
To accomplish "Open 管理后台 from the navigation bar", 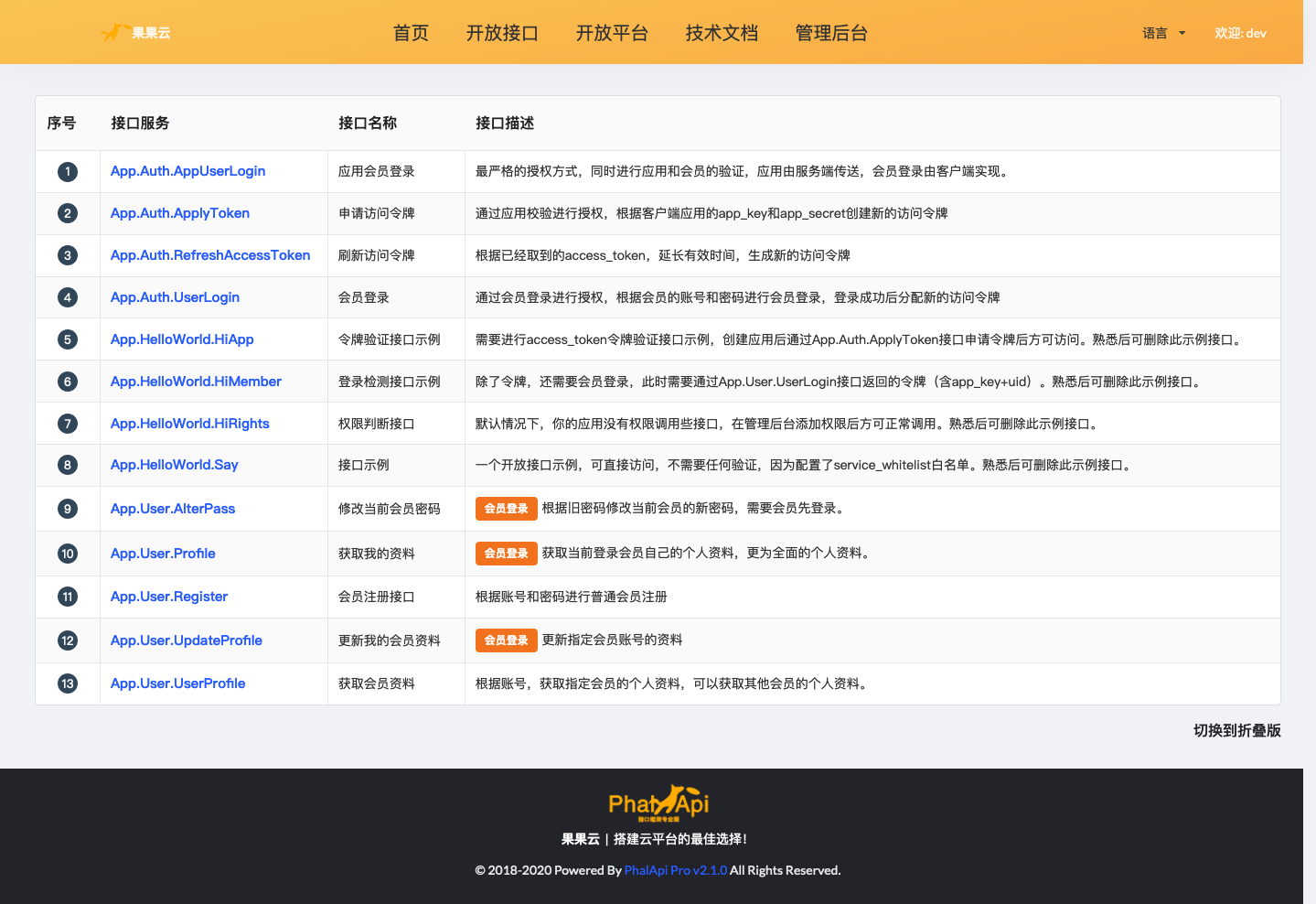I will coord(831,33).
